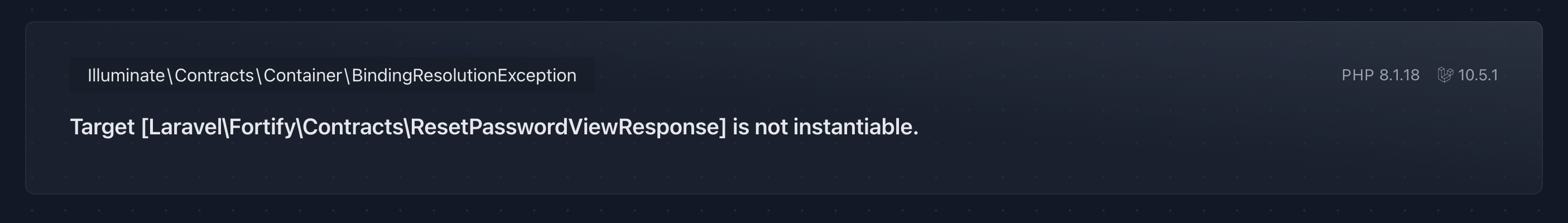Select "BindingResolutionException" class name text

[464, 75]
